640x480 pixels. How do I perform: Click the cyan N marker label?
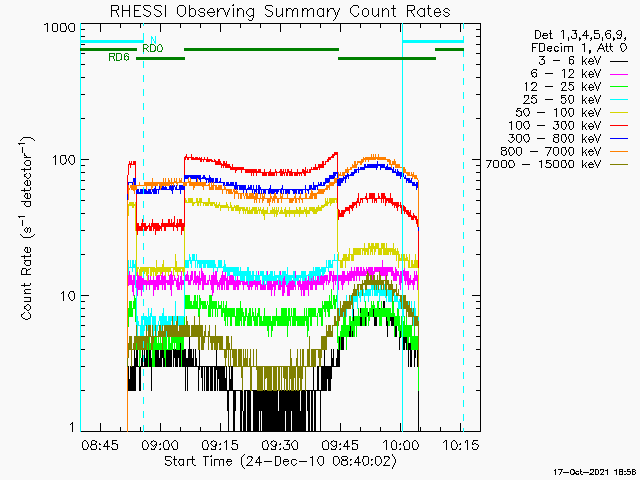(153, 39)
